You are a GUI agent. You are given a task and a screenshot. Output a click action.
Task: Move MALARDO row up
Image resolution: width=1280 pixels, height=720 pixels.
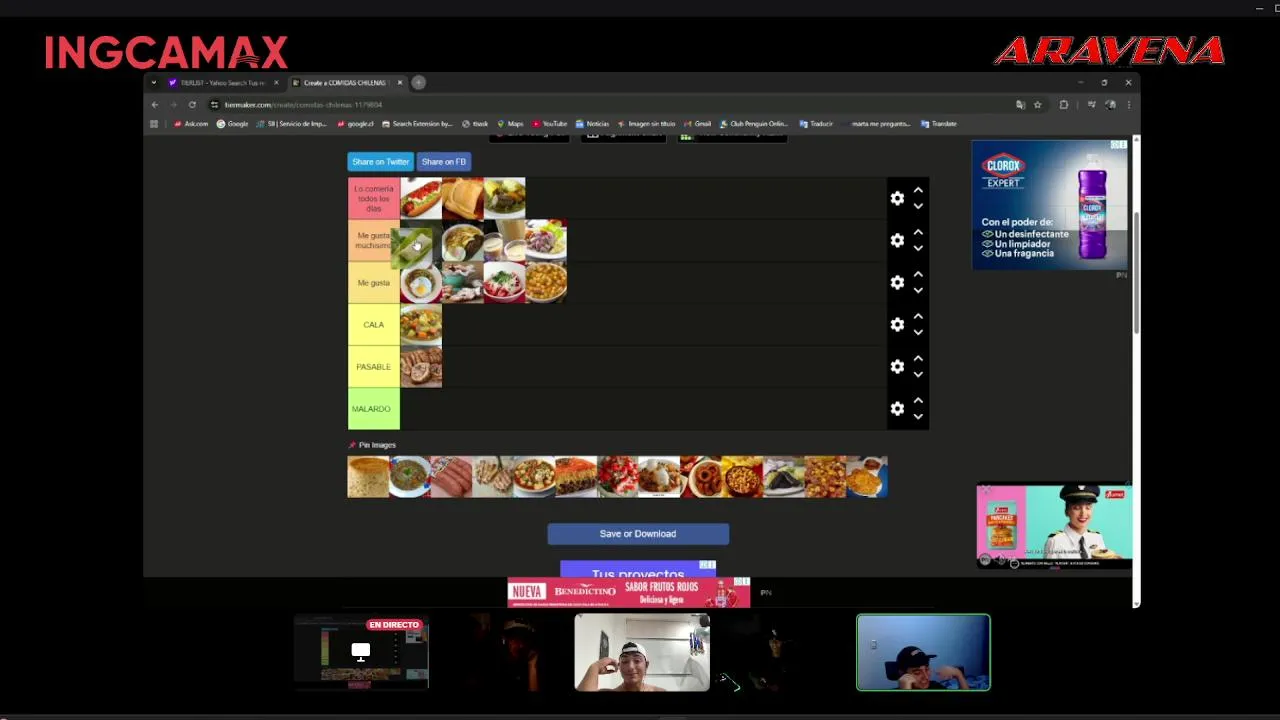(918, 400)
